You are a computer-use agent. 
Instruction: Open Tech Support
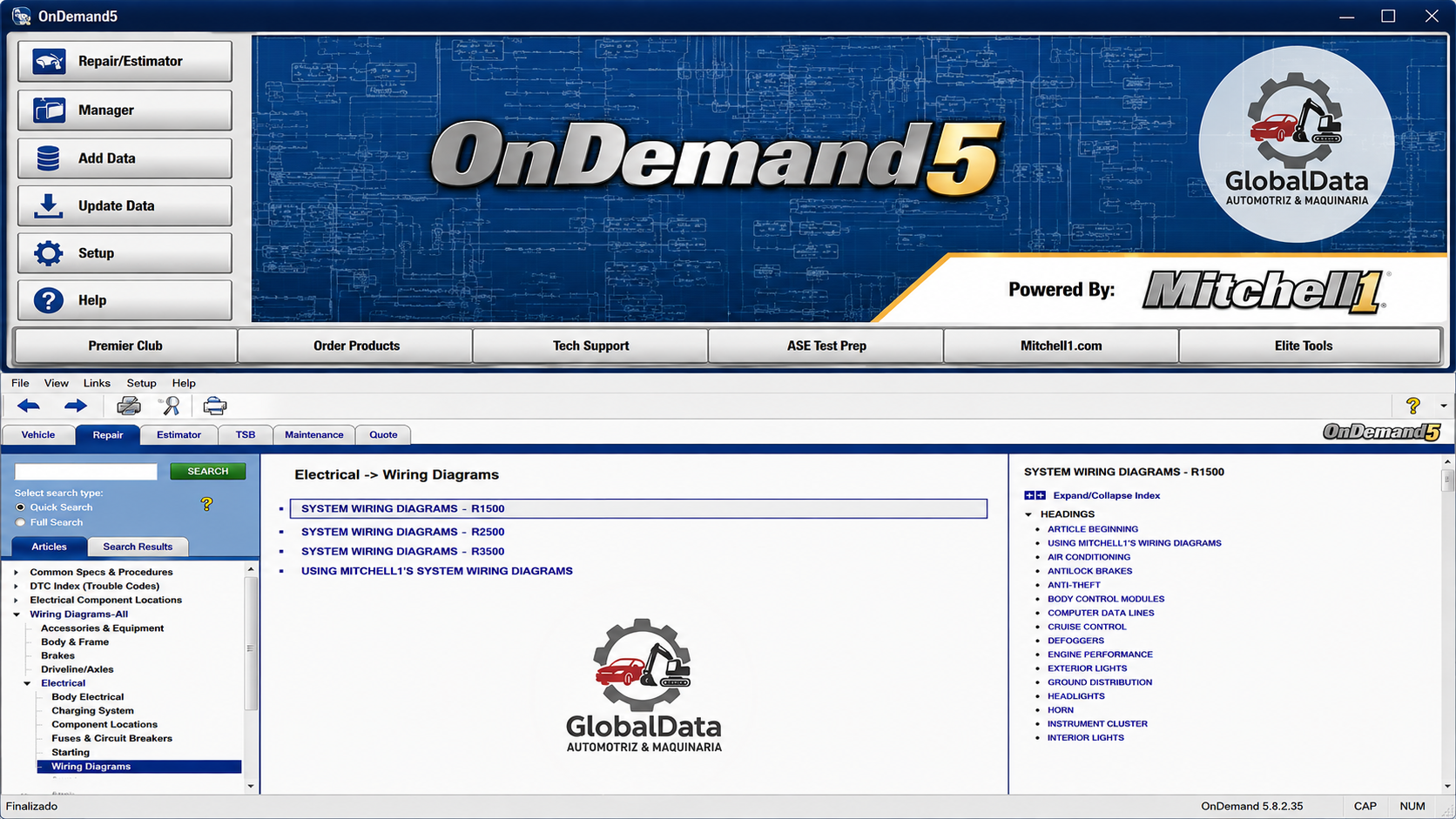click(x=590, y=346)
